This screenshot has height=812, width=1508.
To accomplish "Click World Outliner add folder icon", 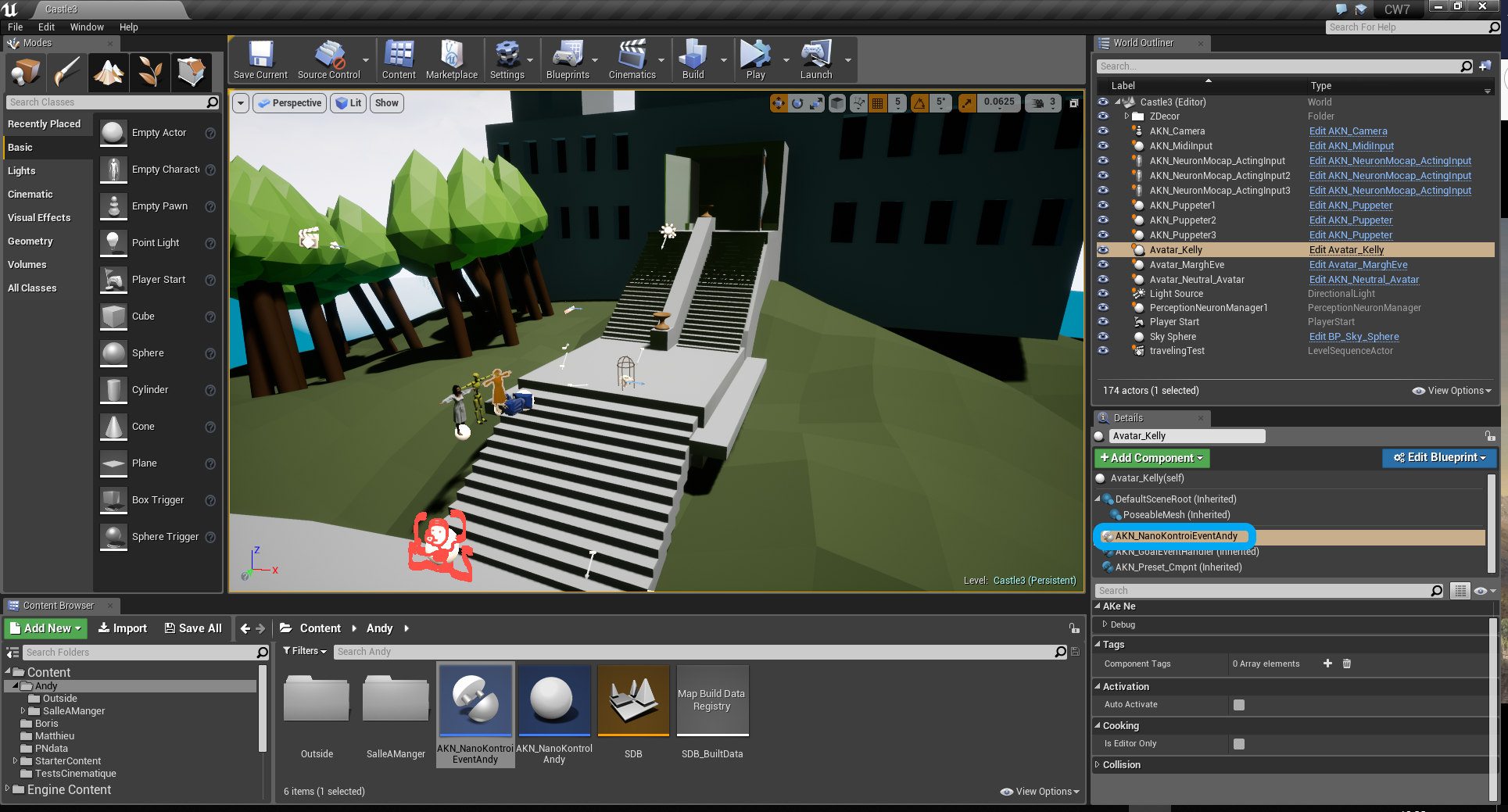I will pos(1485,66).
